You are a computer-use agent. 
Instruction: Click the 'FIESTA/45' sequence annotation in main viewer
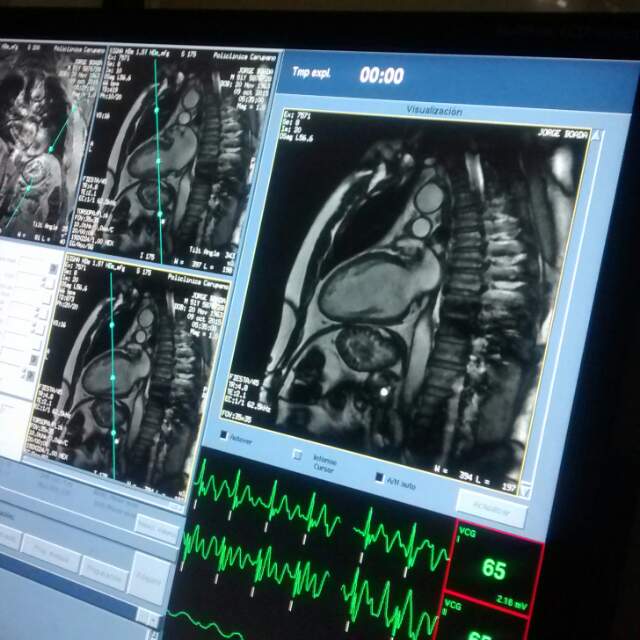[244, 378]
